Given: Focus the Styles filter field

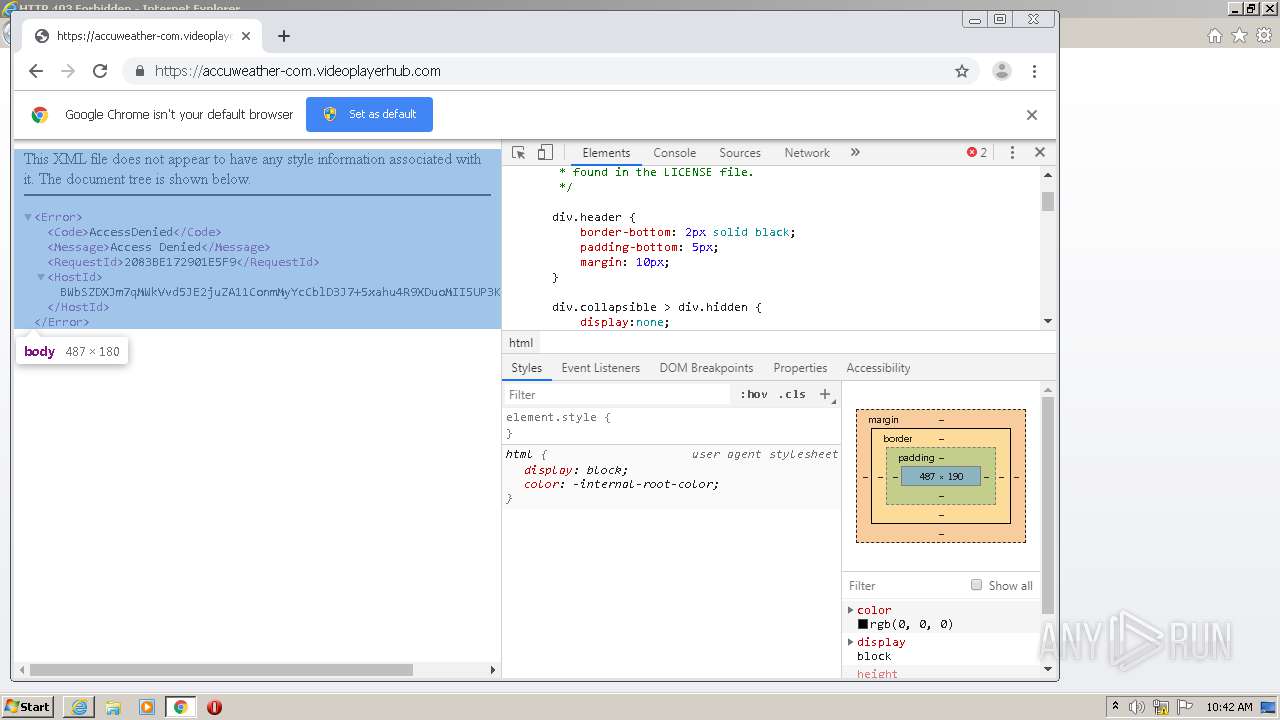Looking at the screenshot, I should [x=618, y=395].
